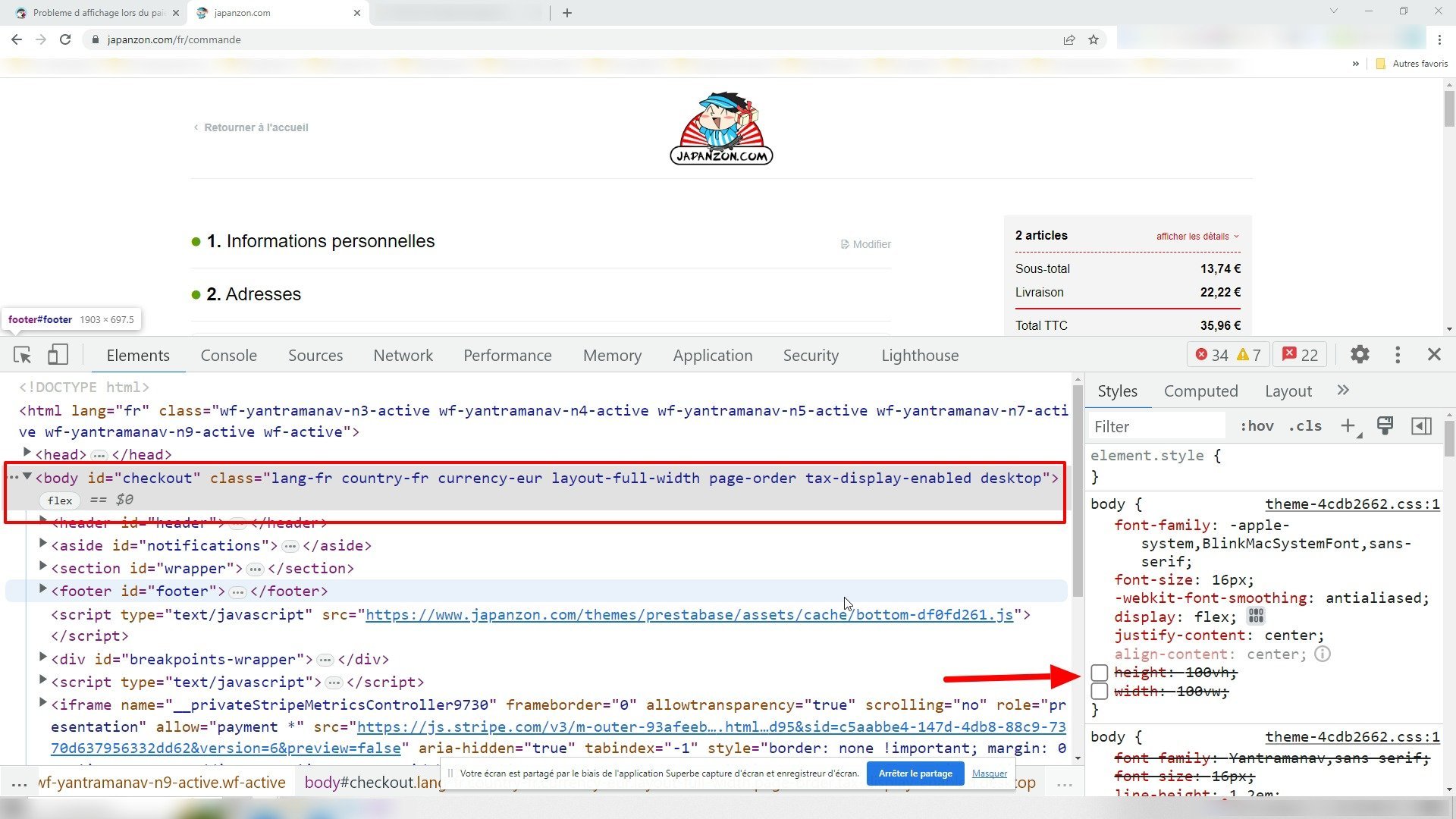Click the 34 errors counter
The image size is (1456, 819).
1212,355
